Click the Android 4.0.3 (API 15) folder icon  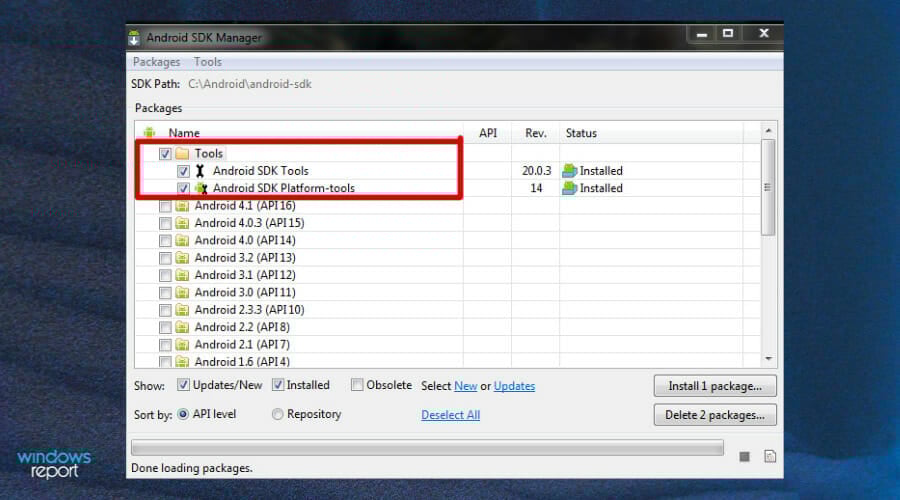click(x=182, y=223)
